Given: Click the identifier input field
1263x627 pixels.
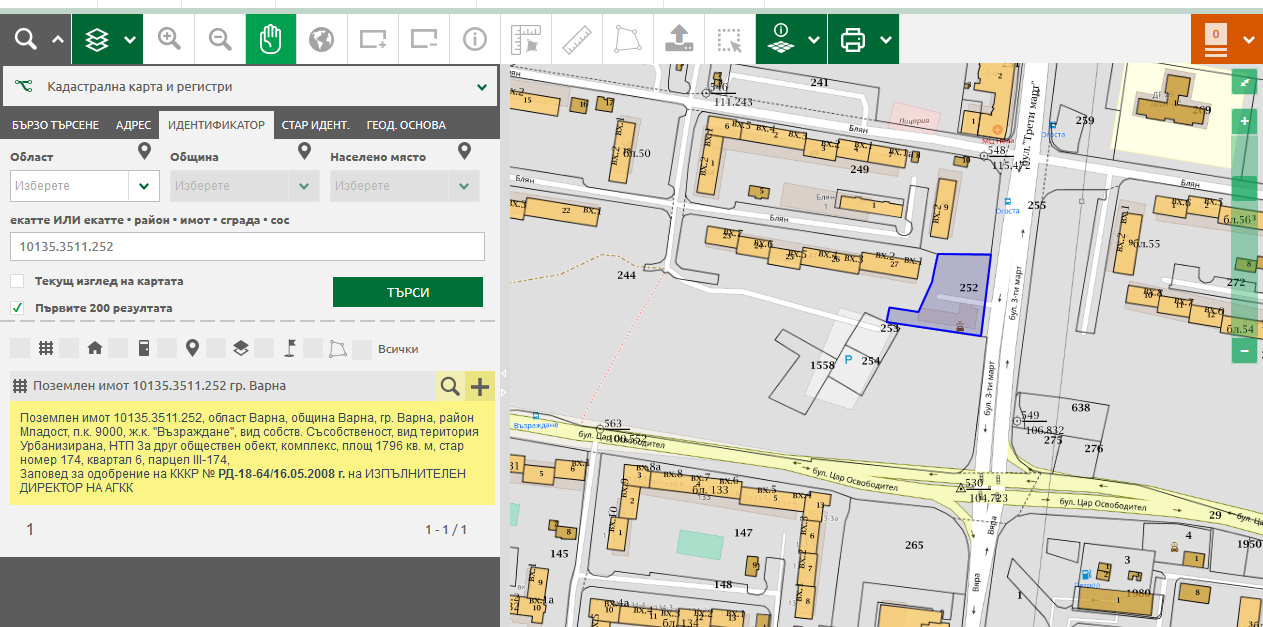Looking at the screenshot, I should coord(247,247).
